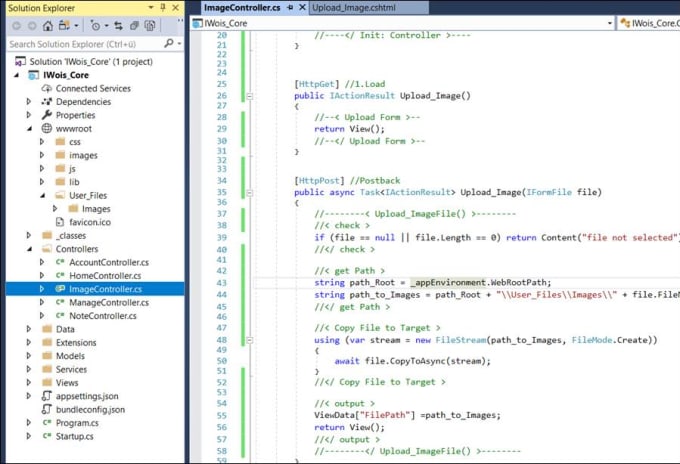Expand the Images subfolder under User_Files
The height and width of the screenshot is (464, 680).
coord(55,209)
